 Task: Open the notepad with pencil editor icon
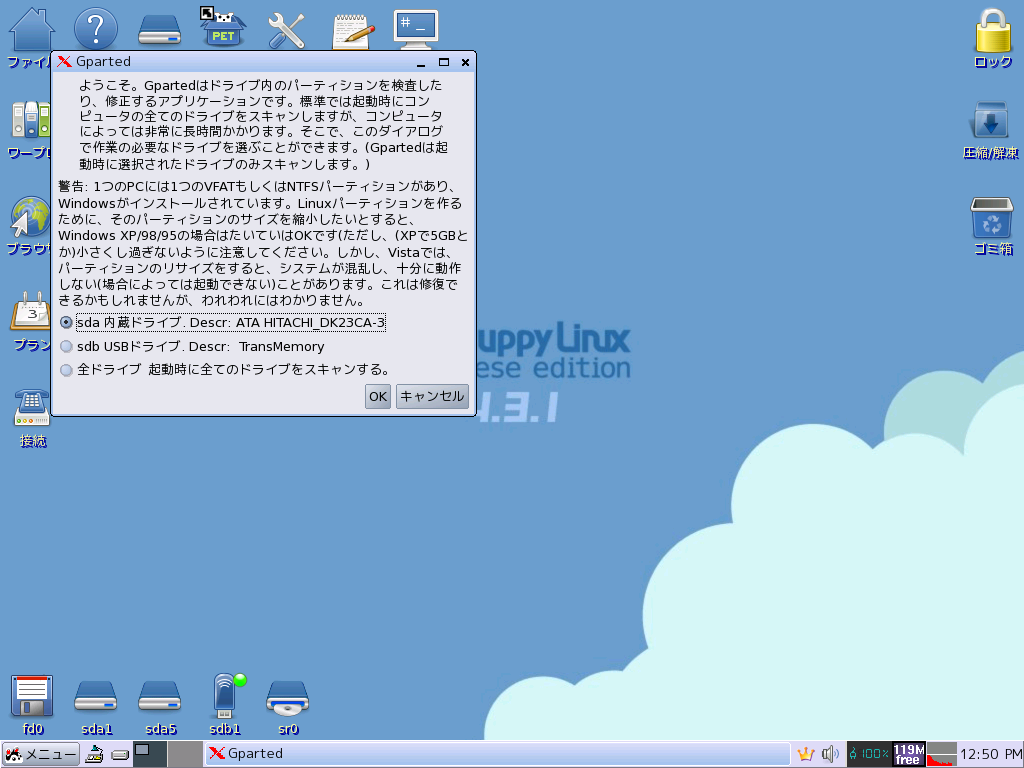(352, 31)
